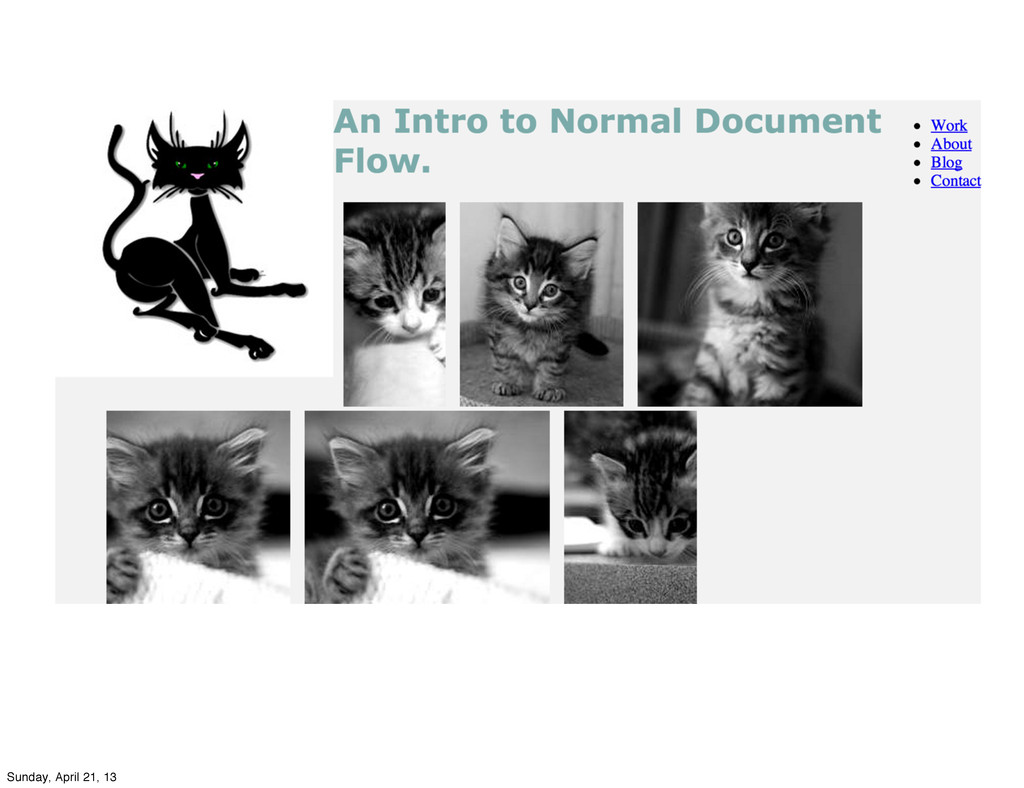Open the Work link
Viewport: 1024px width, 788px height.
pyautogui.click(x=948, y=125)
